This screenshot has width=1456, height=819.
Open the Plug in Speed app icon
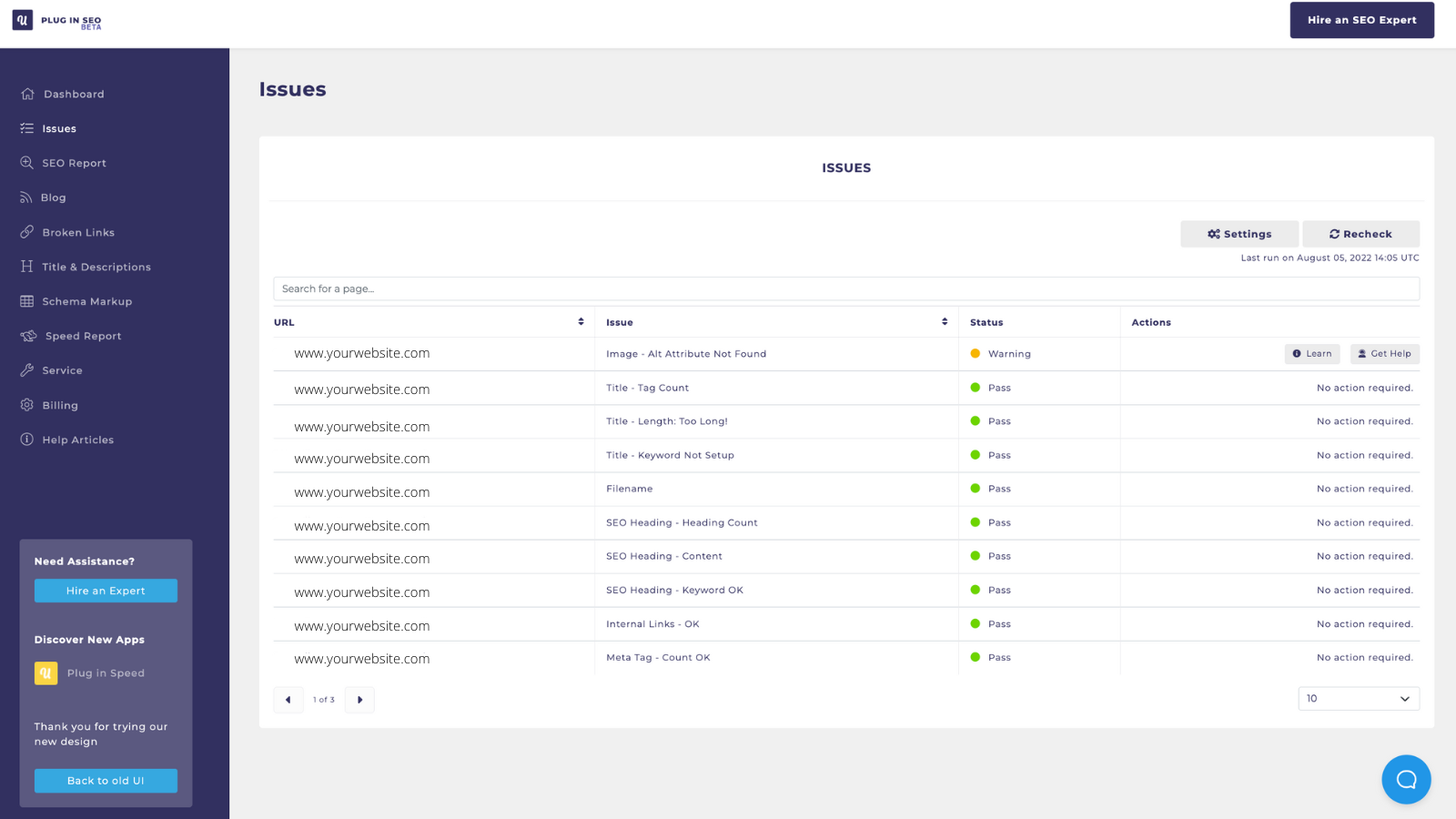pyautogui.click(x=45, y=672)
